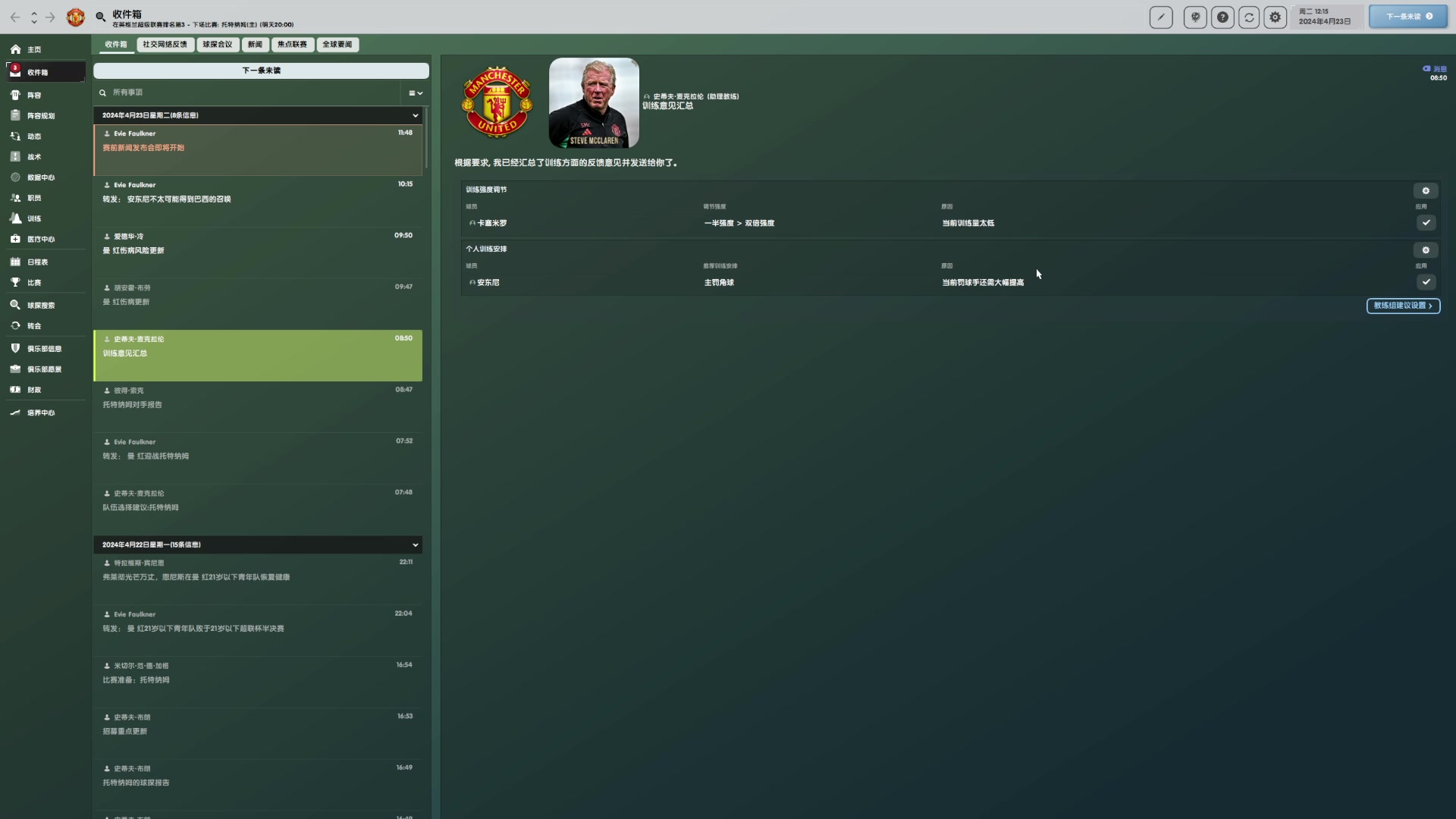Screen dimensions: 1456x819
Task: Open settings gear for 训练强度调节 section
Action: pyautogui.click(x=1426, y=190)
